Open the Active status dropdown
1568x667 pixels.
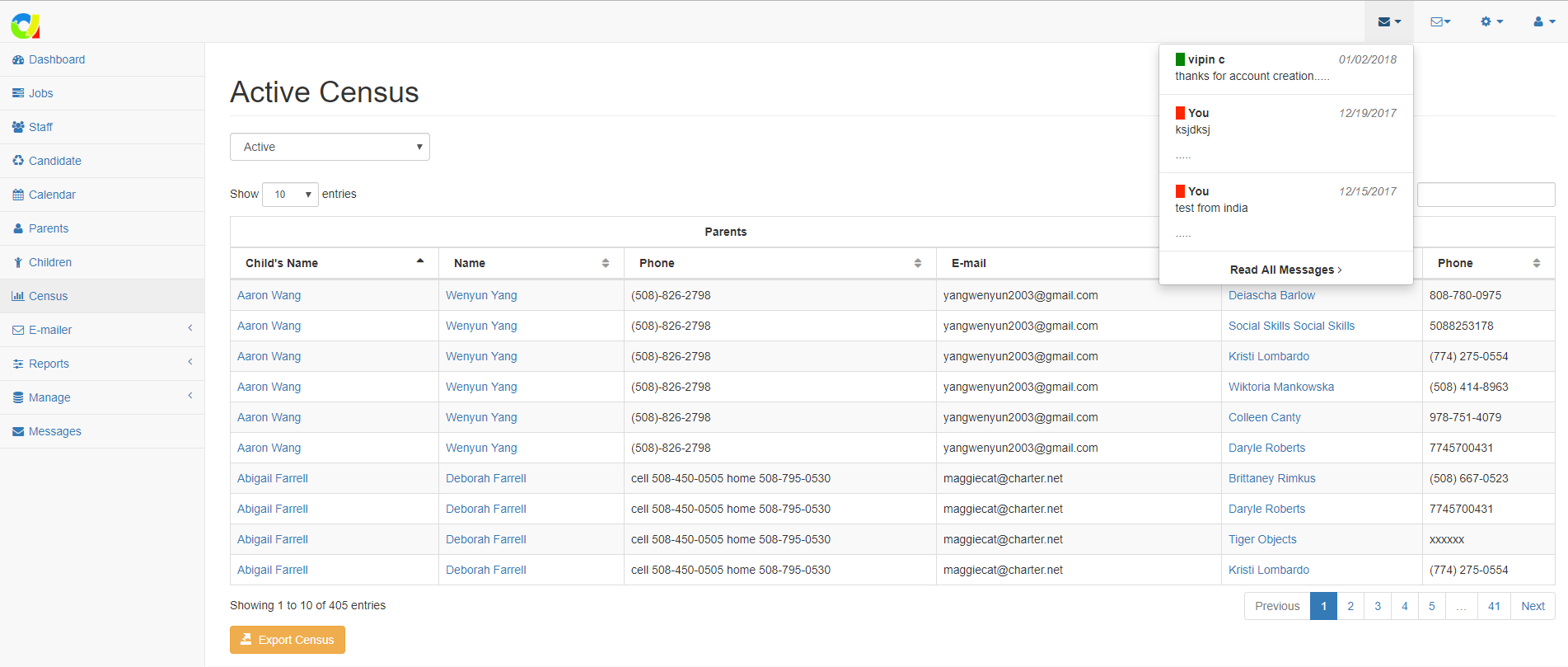(330, 147)
